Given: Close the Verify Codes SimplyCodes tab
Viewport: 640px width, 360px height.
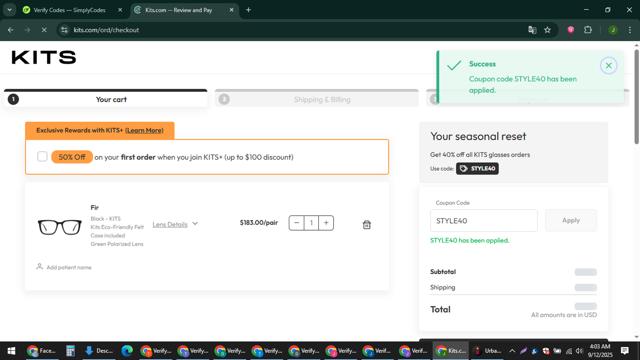Looking at the screenshot, I should (120, 10).
